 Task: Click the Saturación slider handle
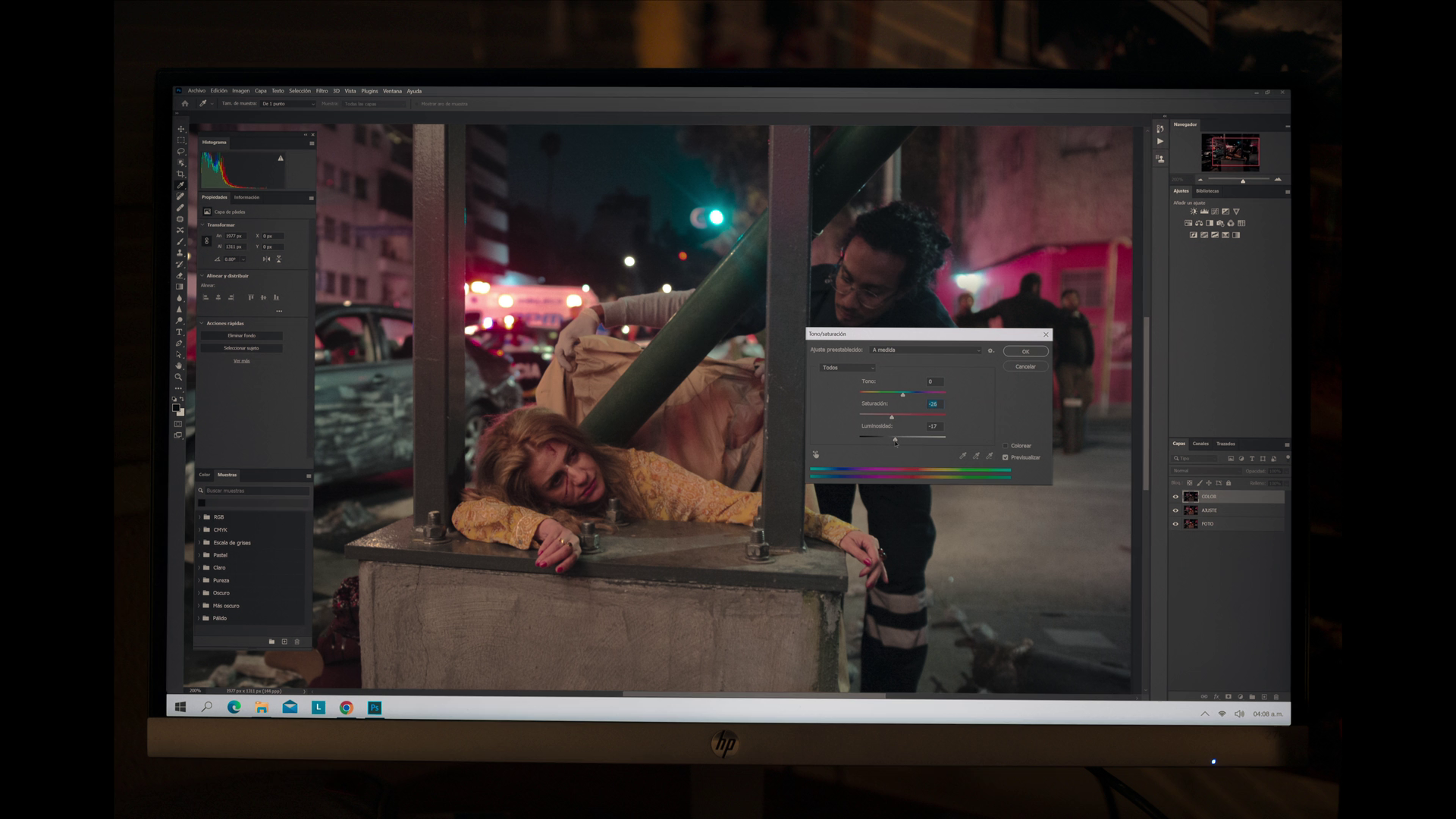point(892,417)
